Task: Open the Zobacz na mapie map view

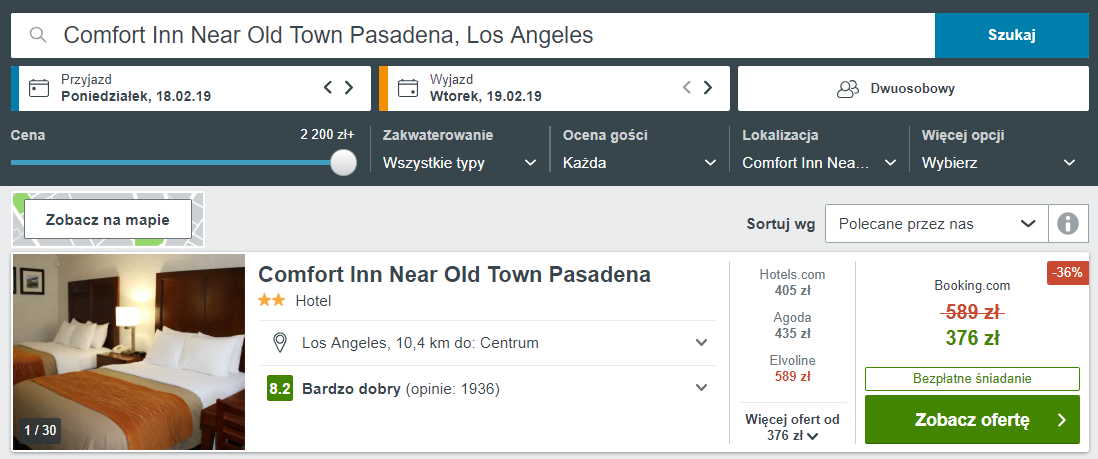Action: point(107,220)
